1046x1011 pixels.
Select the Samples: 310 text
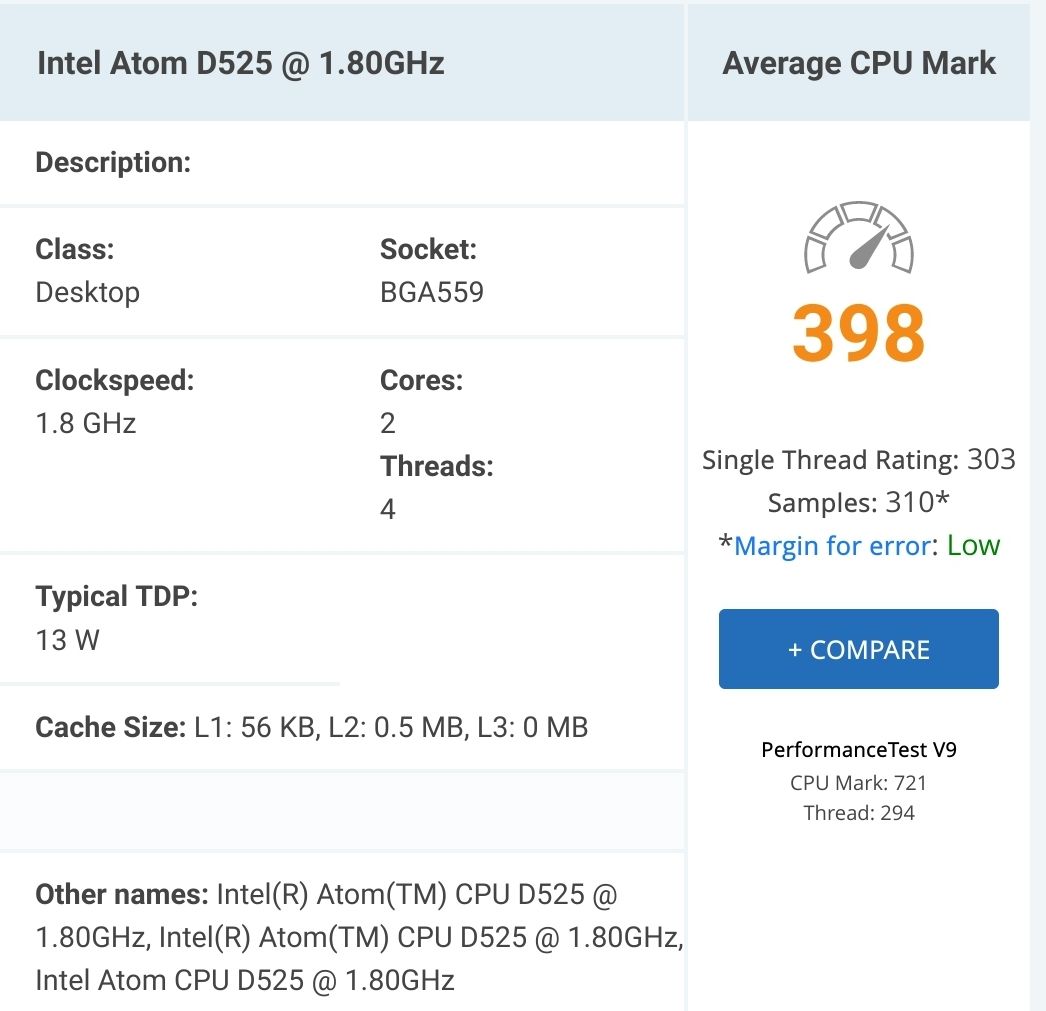click(x=858, y=502)
